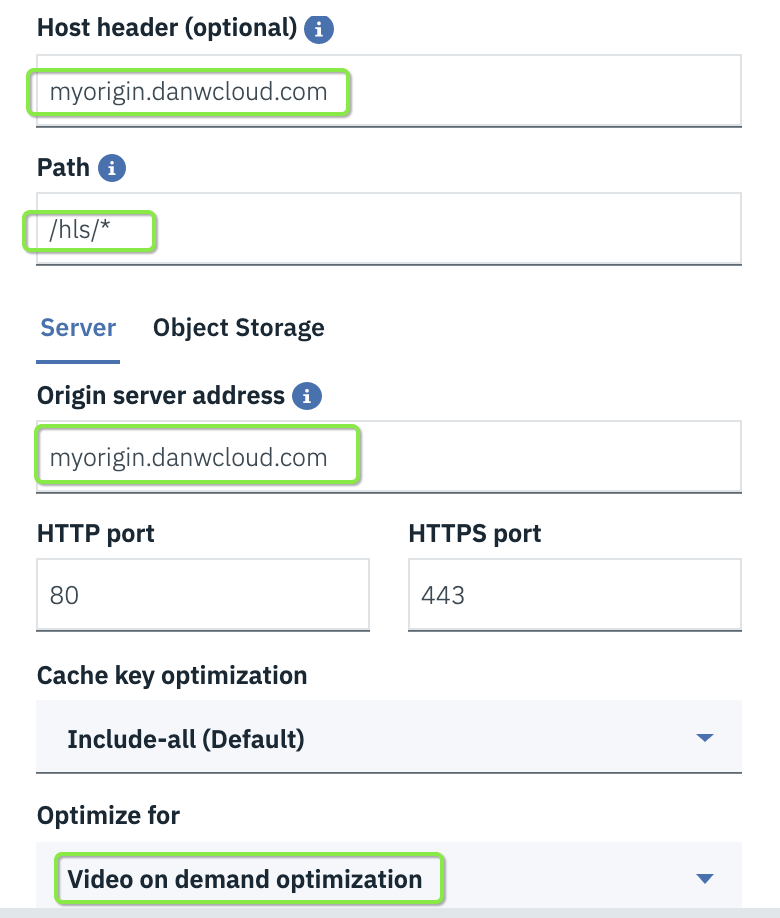This screenshot has width=780, height=918.
Task: Click the Host header info icon
Action: 318,28
